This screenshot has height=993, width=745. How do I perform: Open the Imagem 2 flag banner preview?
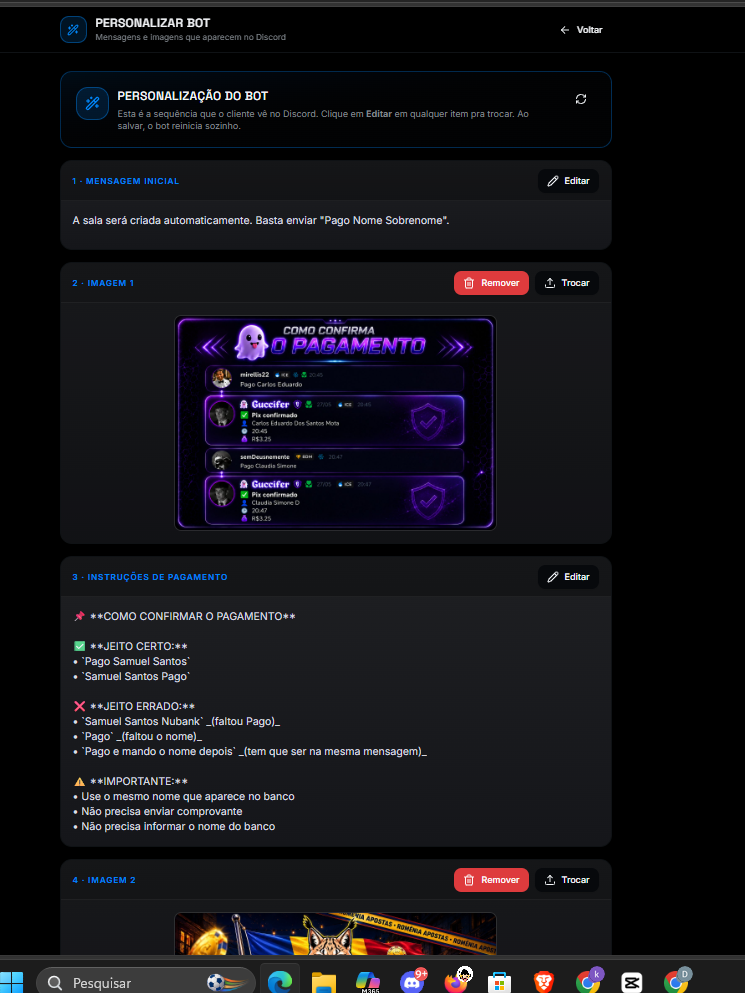[x=335, y=933]
